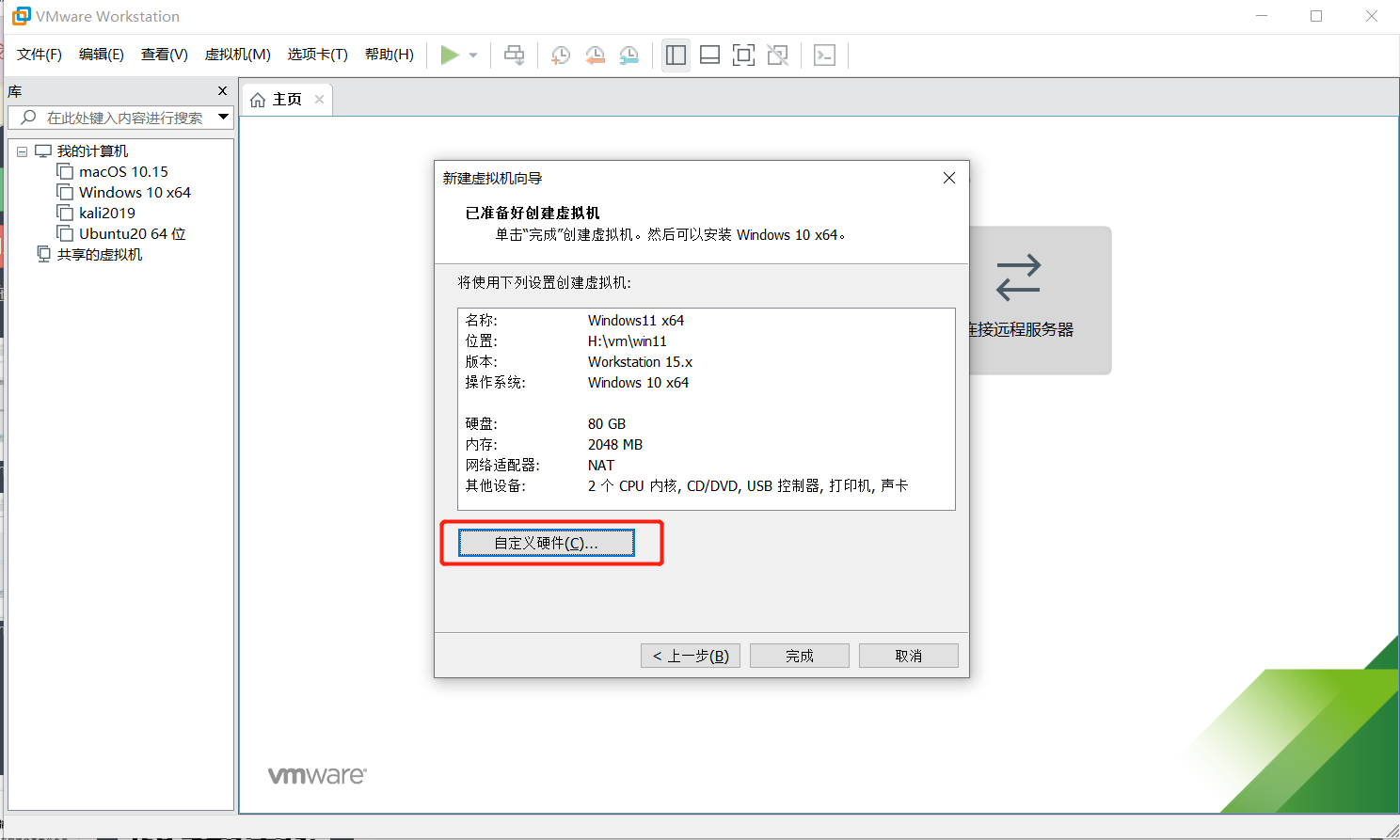The height and width of the screenshot is (840, 1400).
Task: Select the macOS 10.15 virtual machine
Action: (x=123, y=172)
